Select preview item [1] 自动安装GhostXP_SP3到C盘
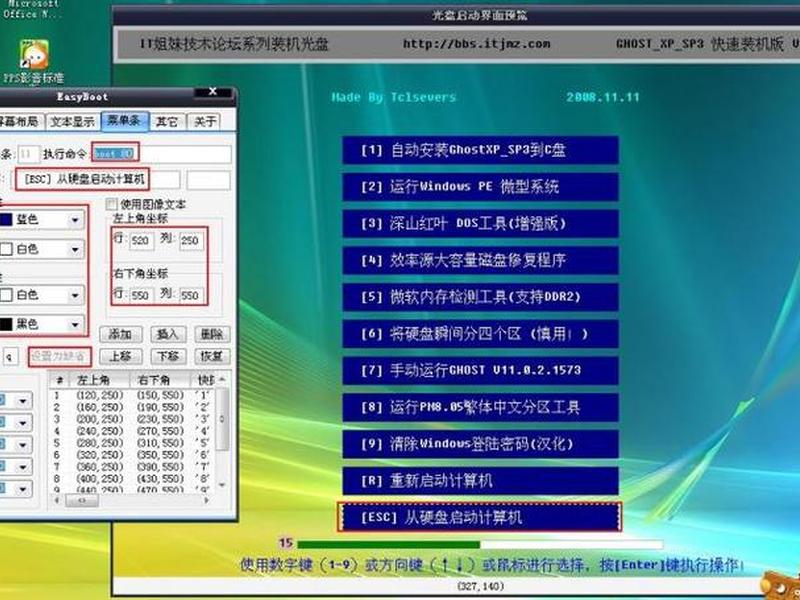This screenshot has width=800, height=600. coord(480,150)
